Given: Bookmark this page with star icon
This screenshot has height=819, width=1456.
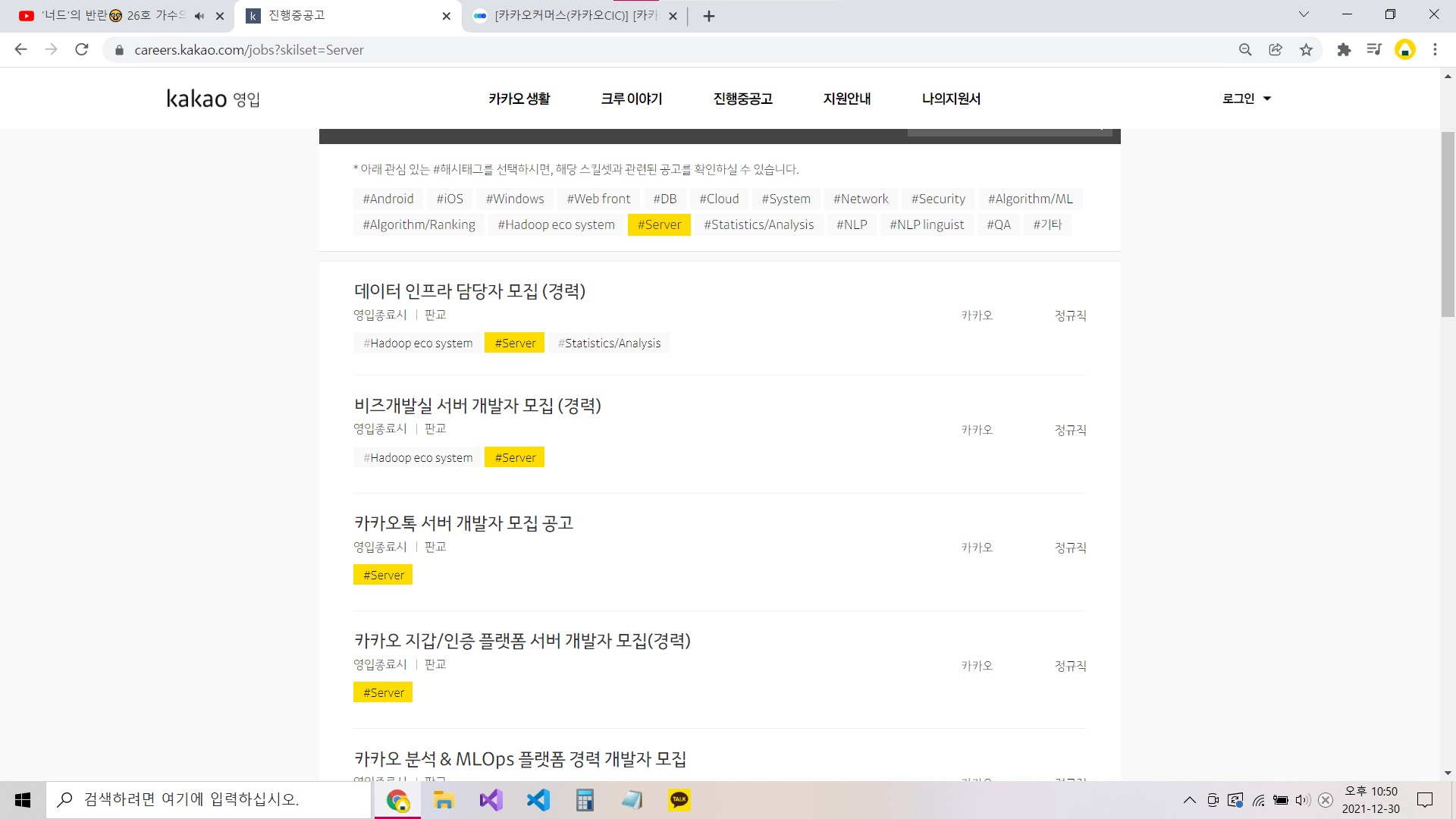Looking at the screenshot, I should (1306, 50).
